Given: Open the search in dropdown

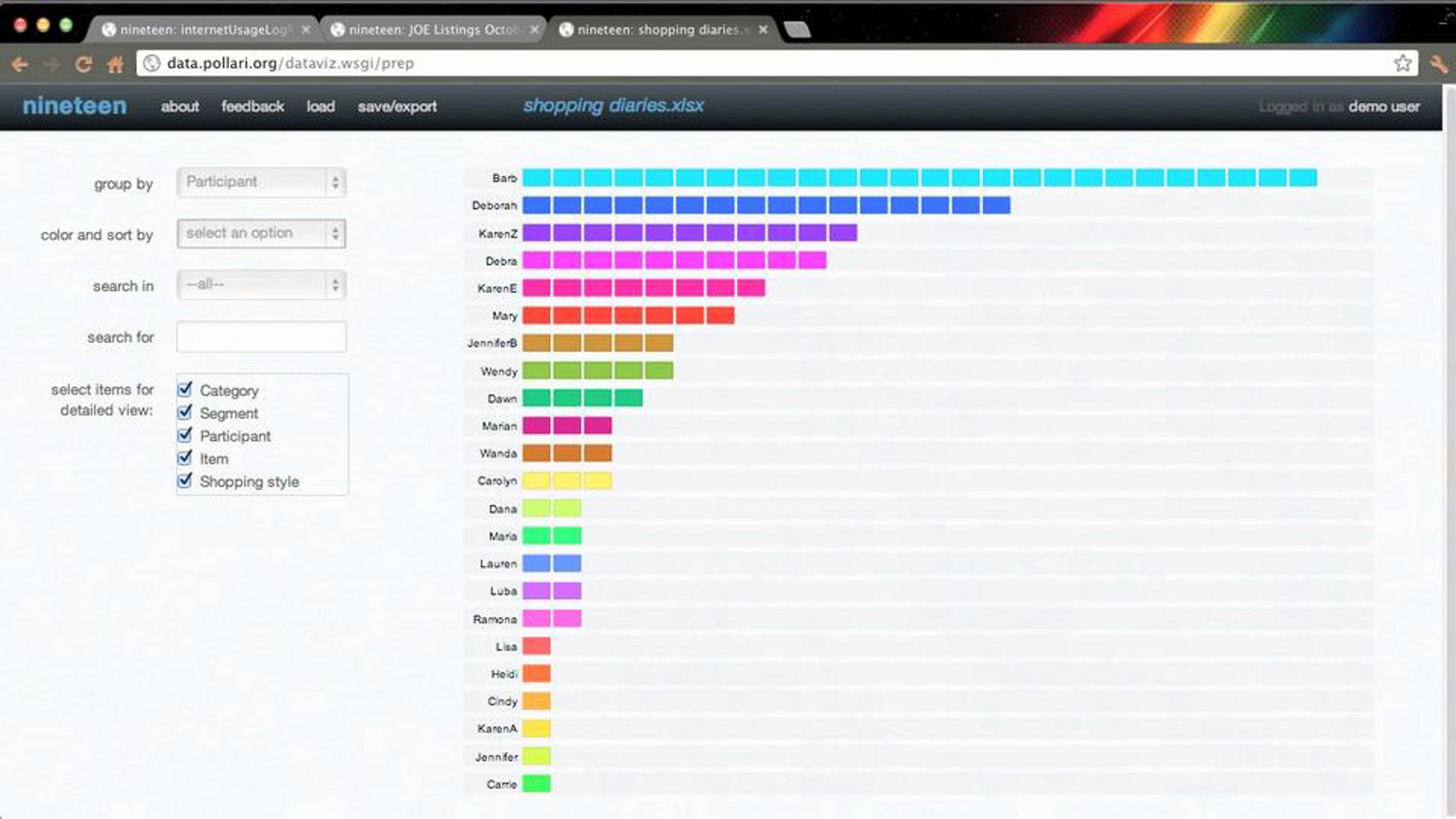Looking at the screenshot, I should coord(261,285).
